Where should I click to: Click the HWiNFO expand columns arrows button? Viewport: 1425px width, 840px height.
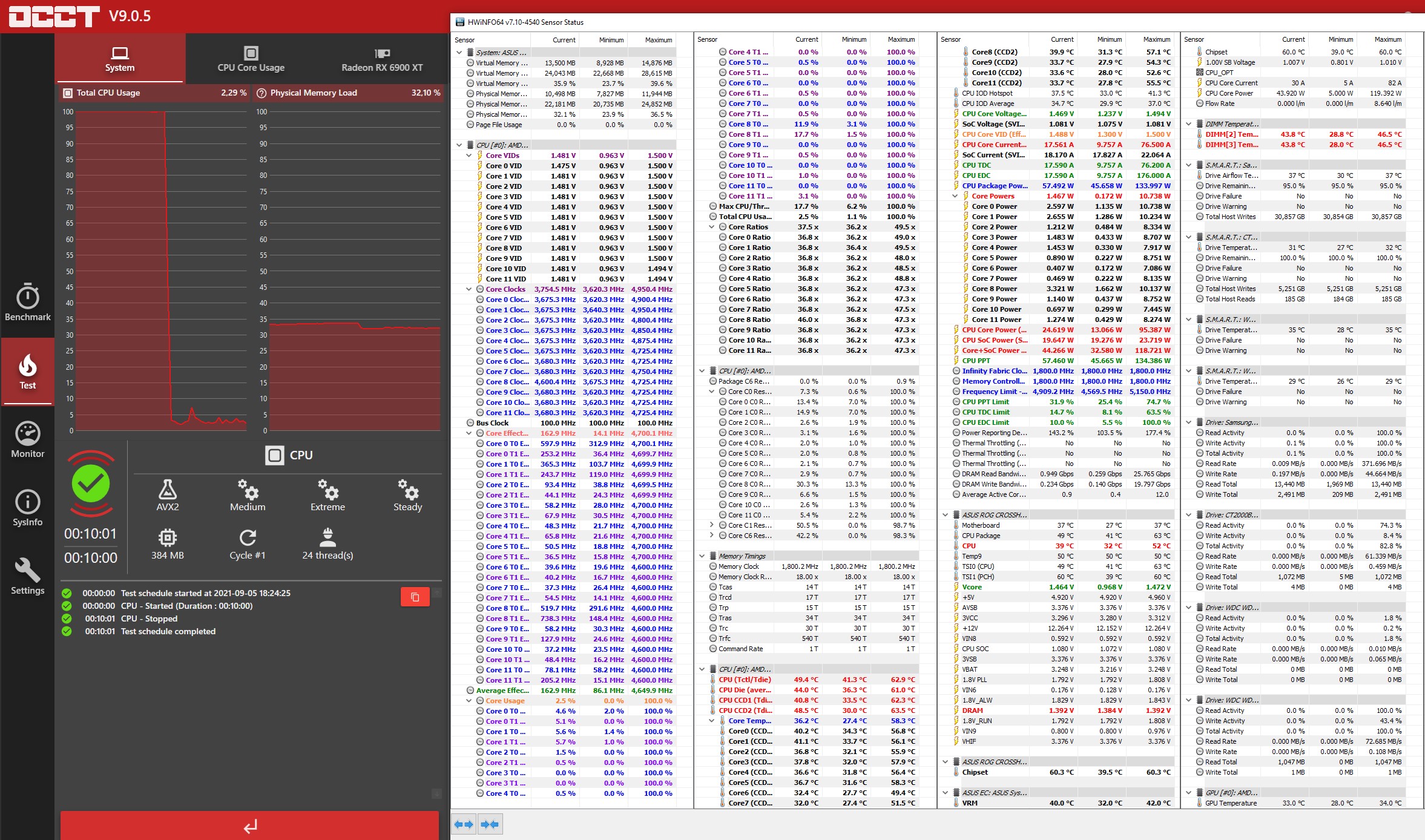pyautogui.click(x=464, y=824)
